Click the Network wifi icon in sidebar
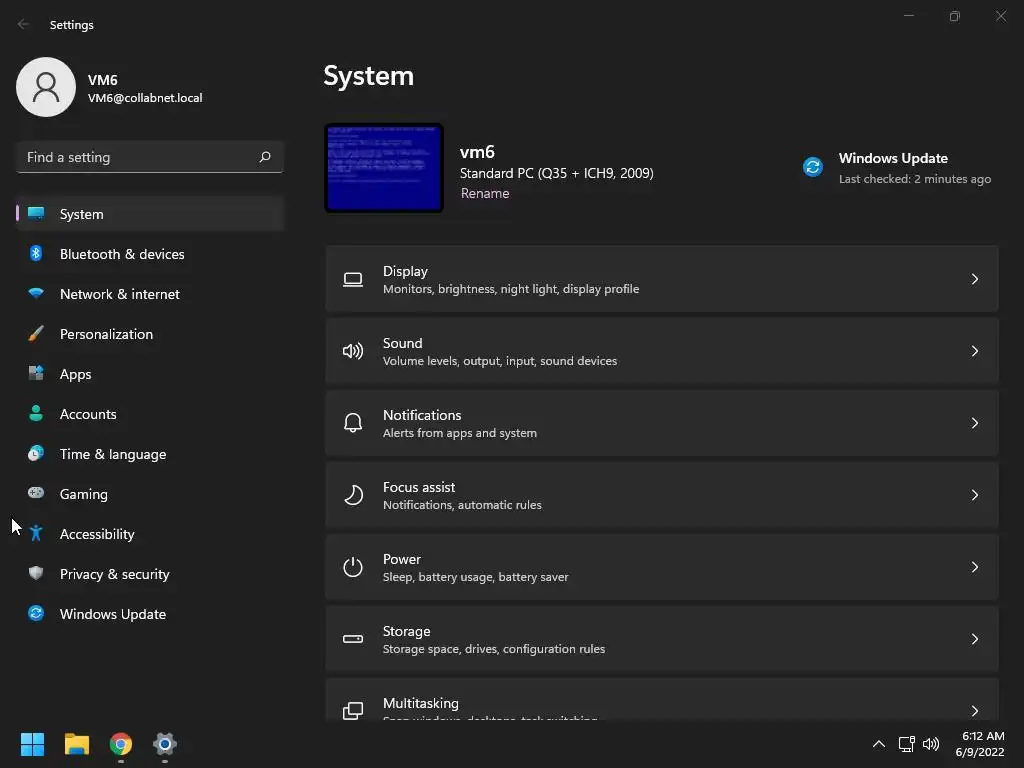Image resolution: width=1024 pixels, height=768 pixels. pos(36,293)
